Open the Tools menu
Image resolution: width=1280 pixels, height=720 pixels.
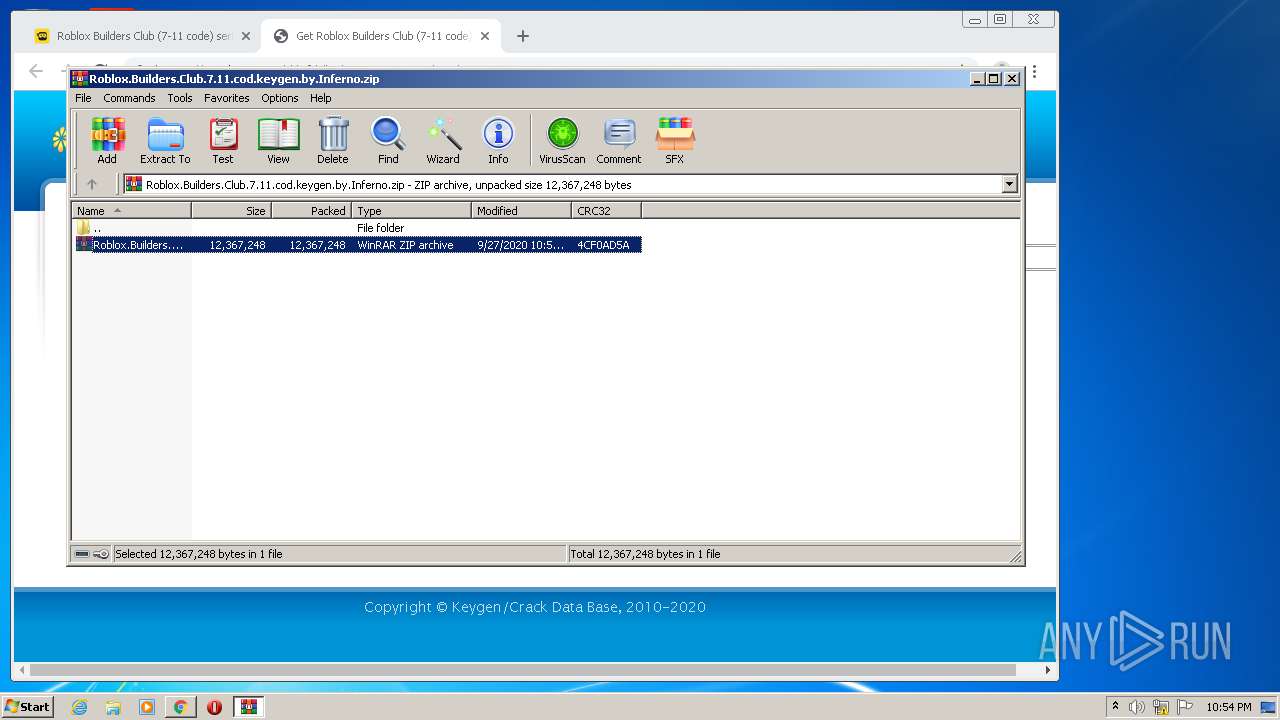point(180,98)
